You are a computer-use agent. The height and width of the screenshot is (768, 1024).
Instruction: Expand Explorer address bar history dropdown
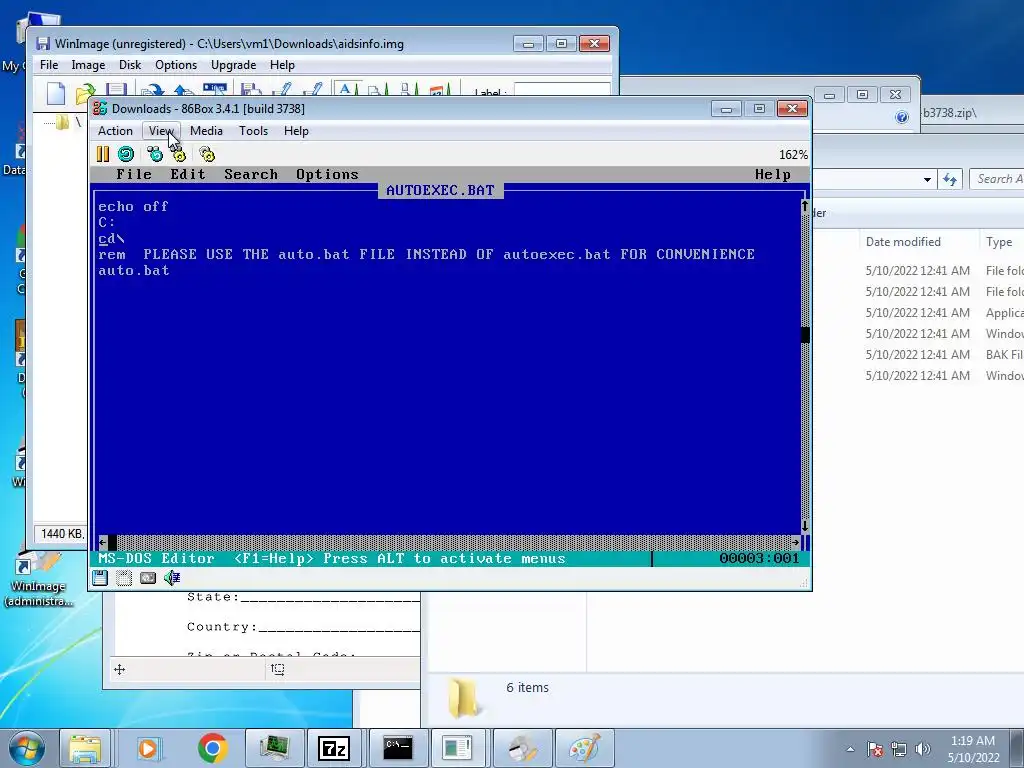[927, 180]
